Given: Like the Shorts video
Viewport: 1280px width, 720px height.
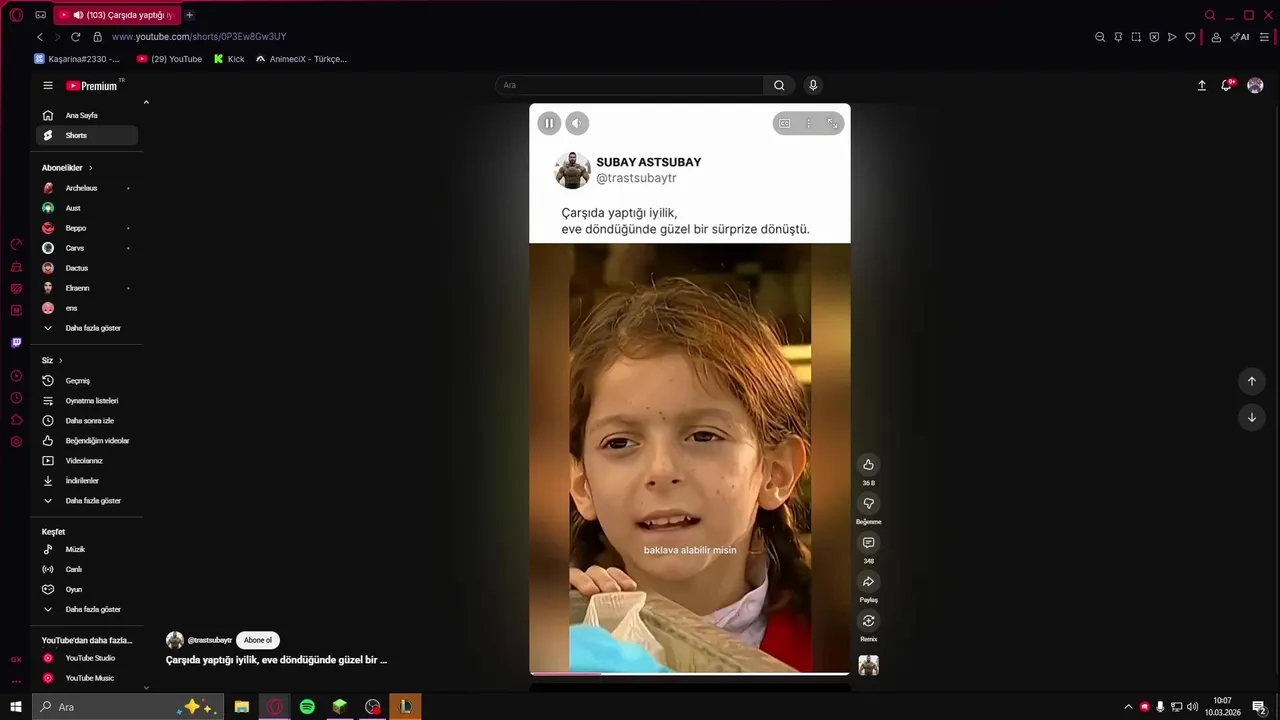Looking at the screenshot, I should (868, 464).
